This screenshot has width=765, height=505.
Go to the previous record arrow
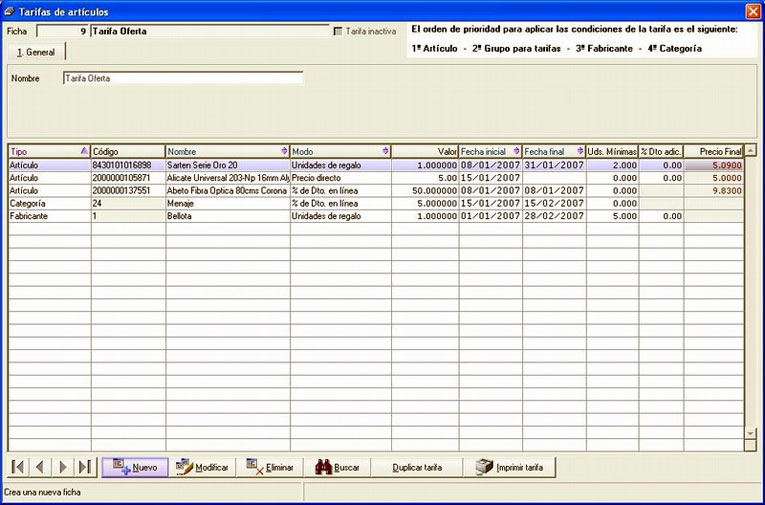point(40,467)
